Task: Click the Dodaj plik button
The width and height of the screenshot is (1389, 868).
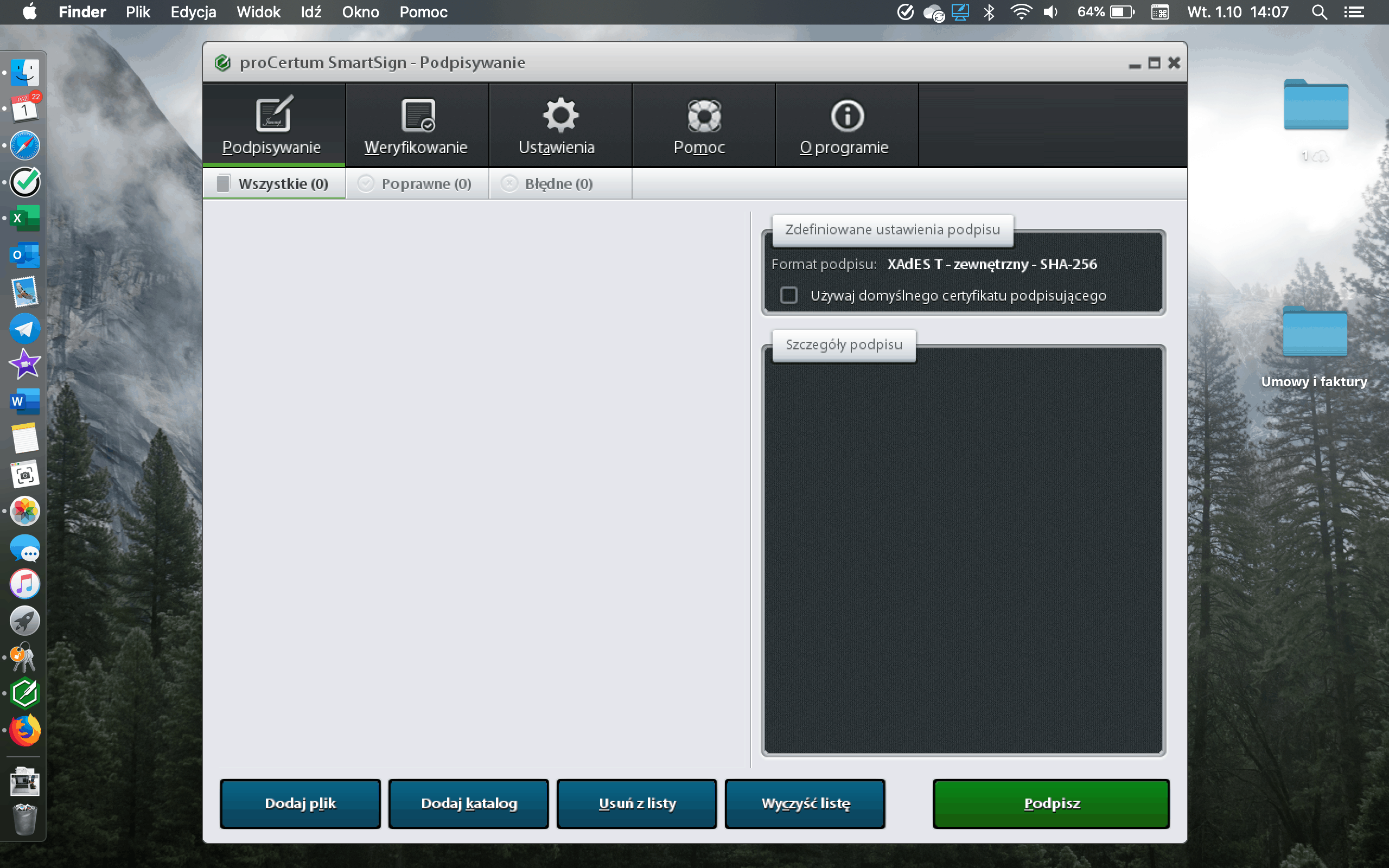Action: [300, 803]
